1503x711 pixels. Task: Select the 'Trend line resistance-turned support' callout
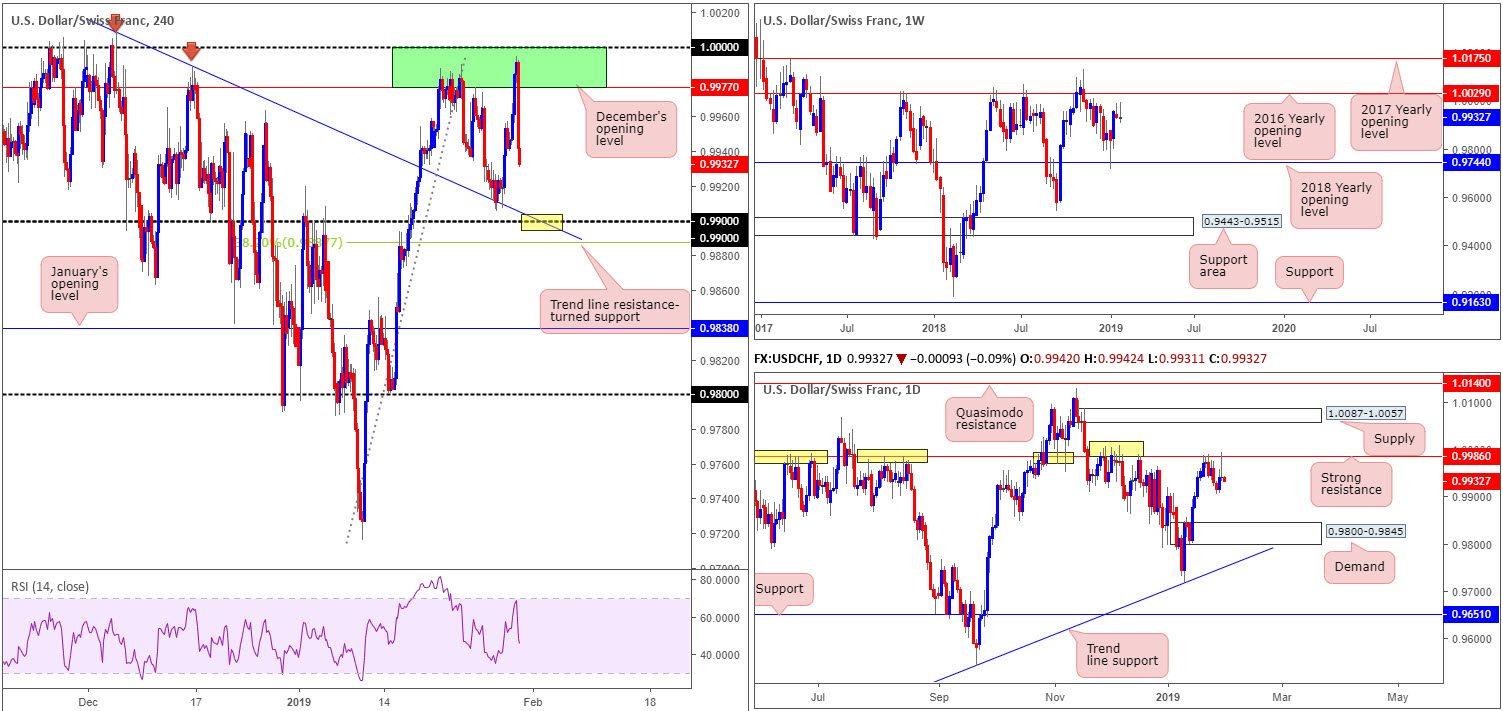614,311
